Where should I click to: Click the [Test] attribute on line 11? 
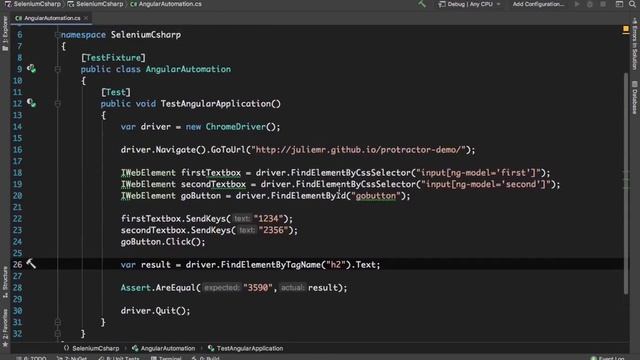pos(116,92)
